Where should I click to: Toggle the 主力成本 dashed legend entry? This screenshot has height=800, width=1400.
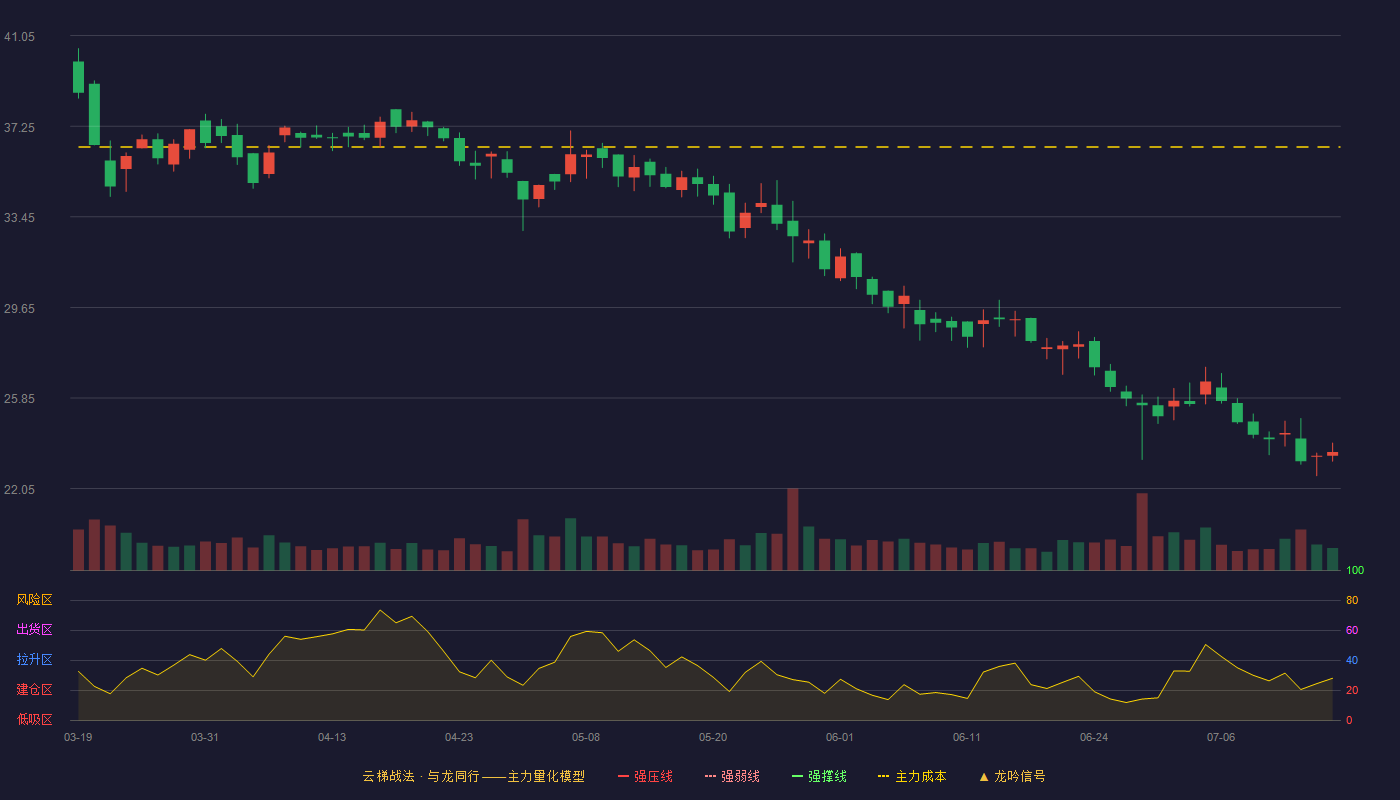tap(911, 776)
